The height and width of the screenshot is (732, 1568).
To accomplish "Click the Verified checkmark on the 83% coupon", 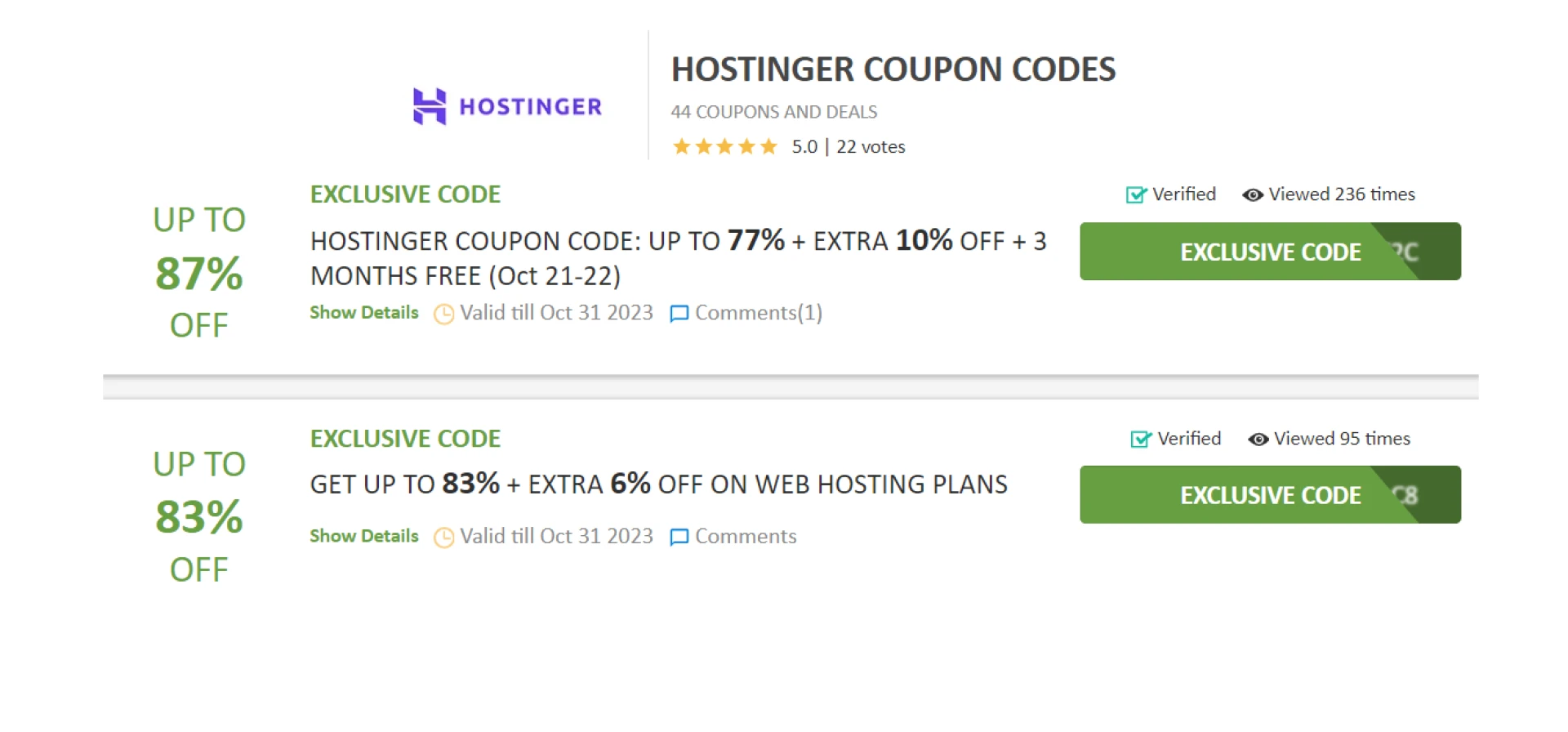I will (x=1140, y=439).
